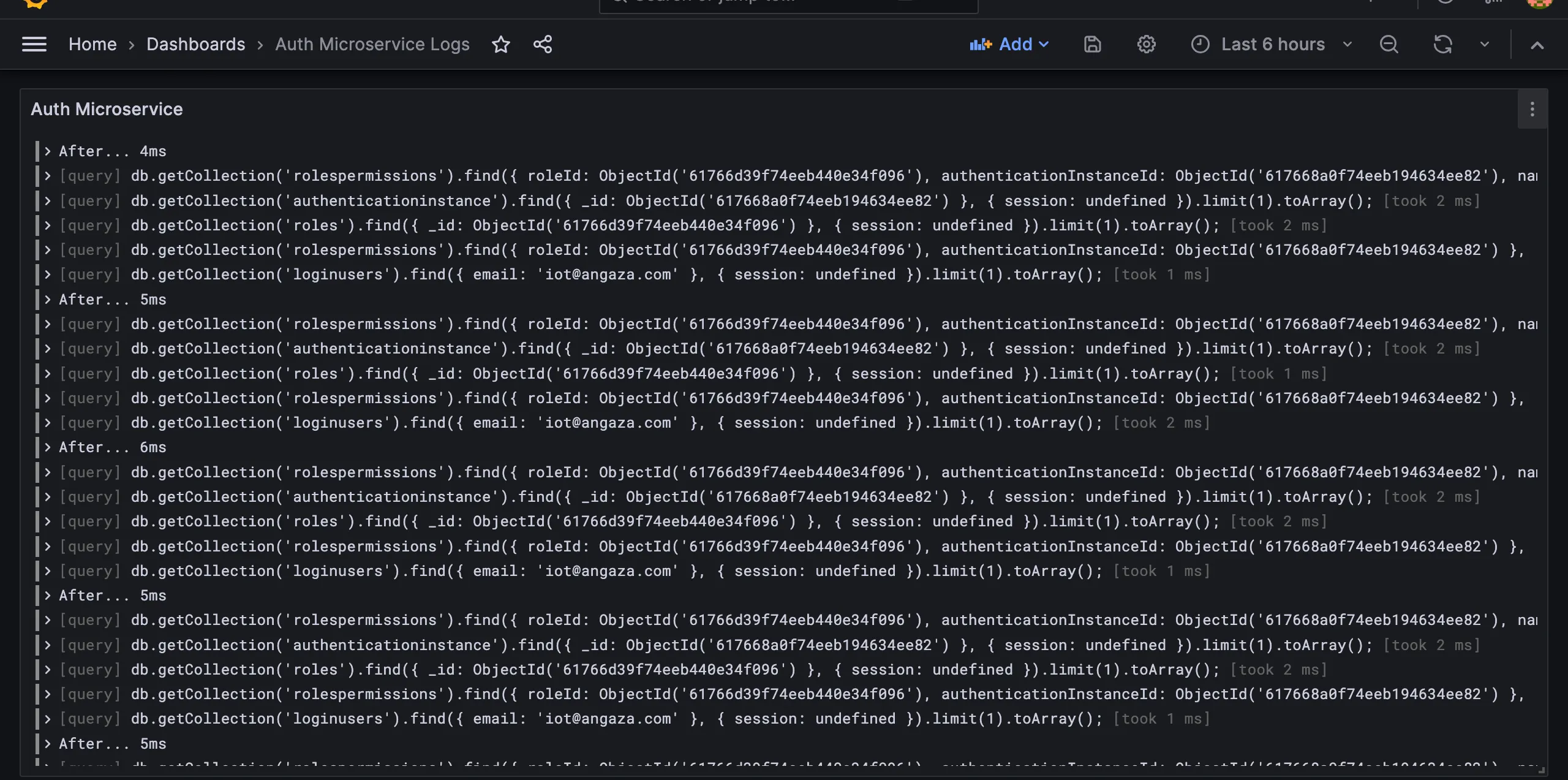Image resolution: width=1568 pixels, height=780 pixels.
Task: Open the refresh interval dropdown arrow
Action: 1484,44
